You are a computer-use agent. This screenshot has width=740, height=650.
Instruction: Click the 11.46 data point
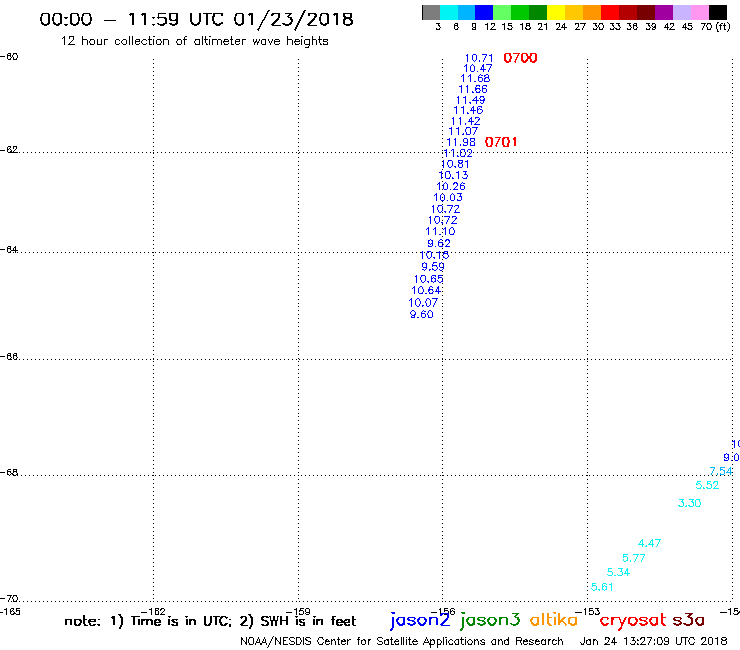click(x=468, y=110)
